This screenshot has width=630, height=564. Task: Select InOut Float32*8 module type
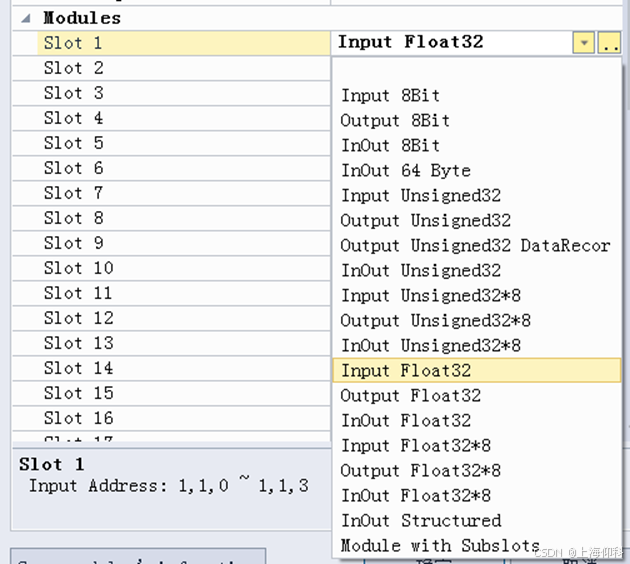415,496
